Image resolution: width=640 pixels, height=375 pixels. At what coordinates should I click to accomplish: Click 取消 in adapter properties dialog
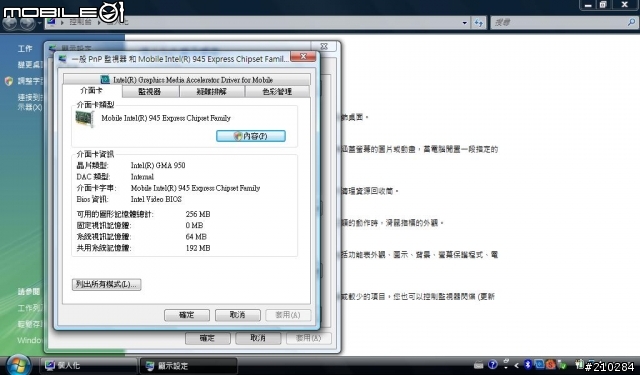238,315
